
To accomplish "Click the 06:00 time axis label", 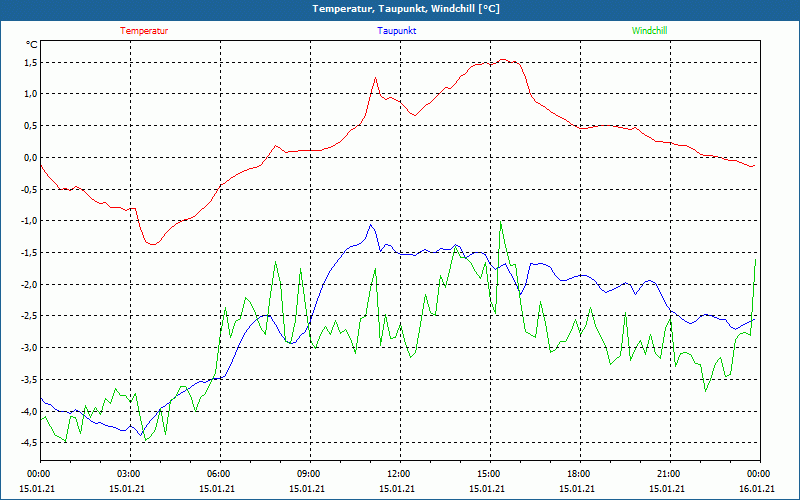I will (x=220, y=473).
